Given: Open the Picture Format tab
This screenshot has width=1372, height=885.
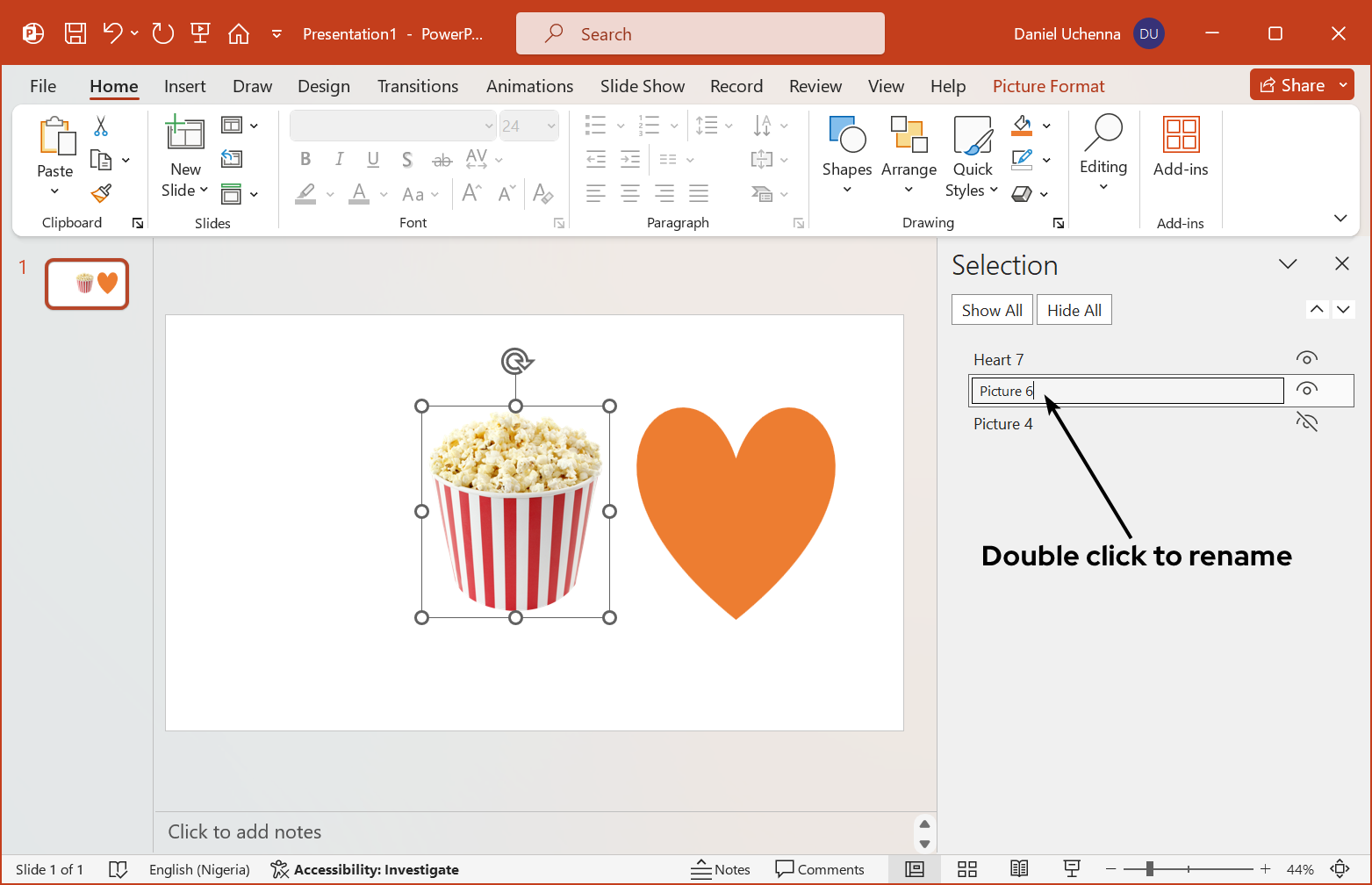Looking at the screenshot, I should pos(1048,86).
